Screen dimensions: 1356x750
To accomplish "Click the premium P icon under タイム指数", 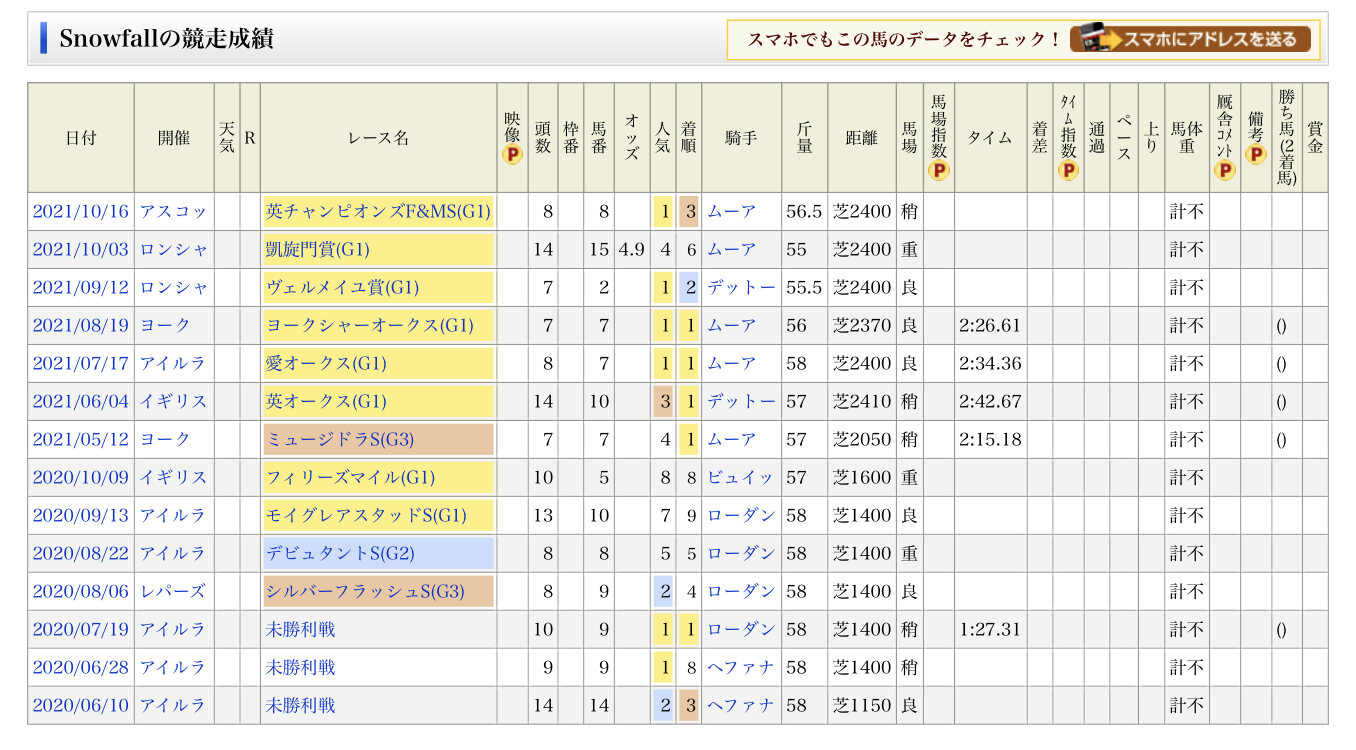I will tap(1069, 170).
